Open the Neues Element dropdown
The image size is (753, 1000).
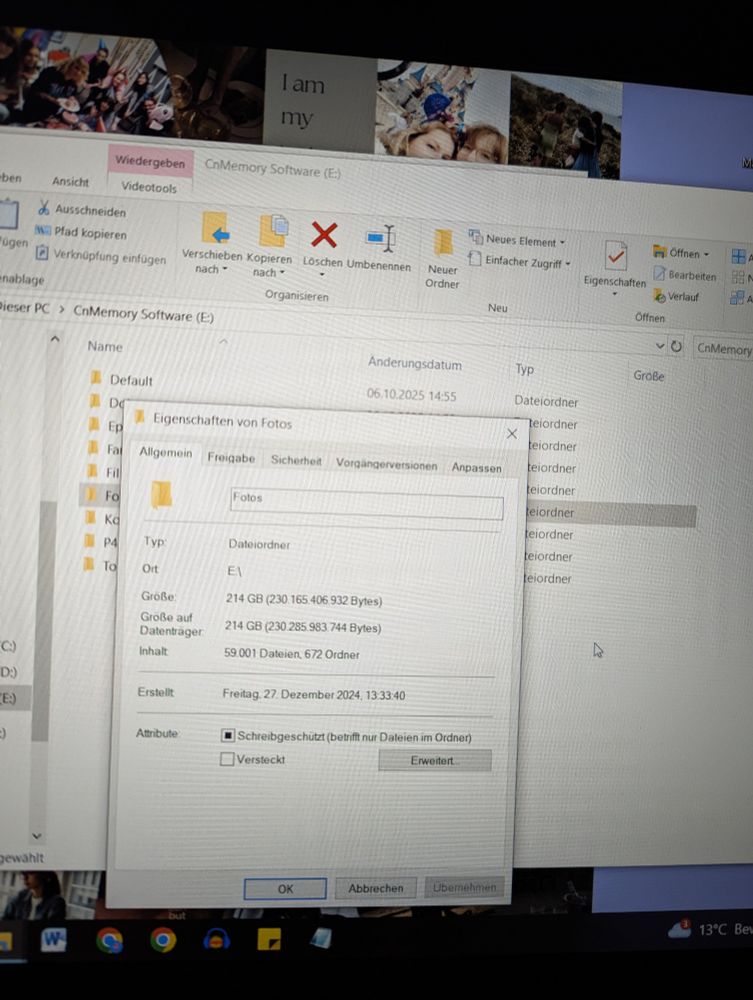click(x=518, y=240)
